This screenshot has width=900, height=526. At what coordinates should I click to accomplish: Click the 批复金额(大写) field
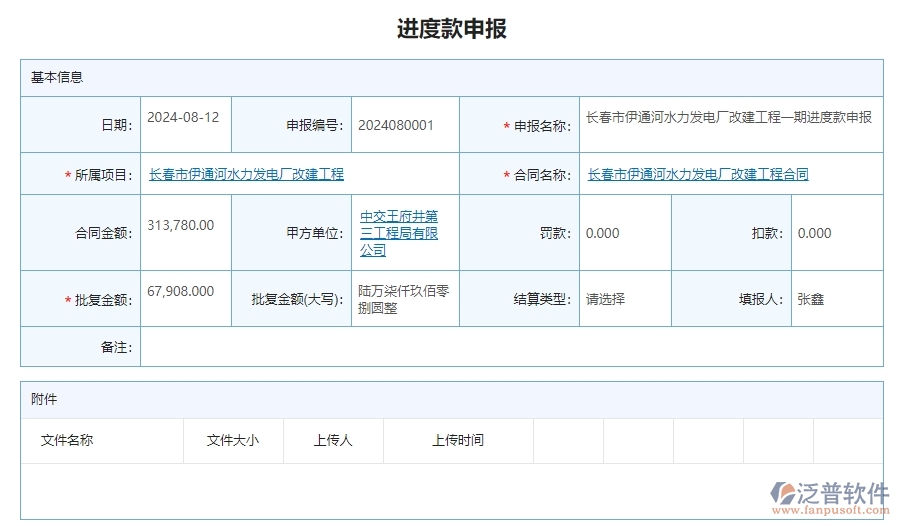tap(404, 299)
